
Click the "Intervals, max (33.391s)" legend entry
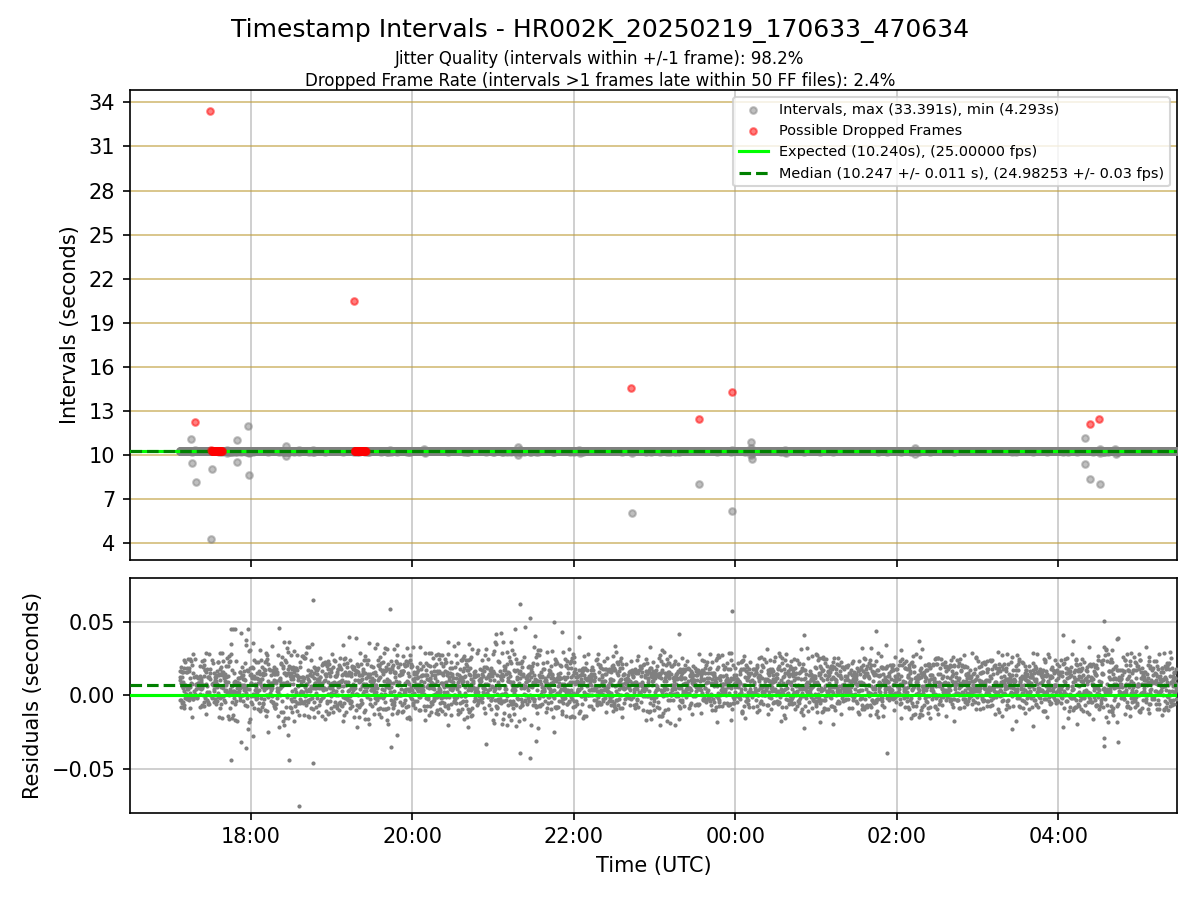click(x=918, y=109)
